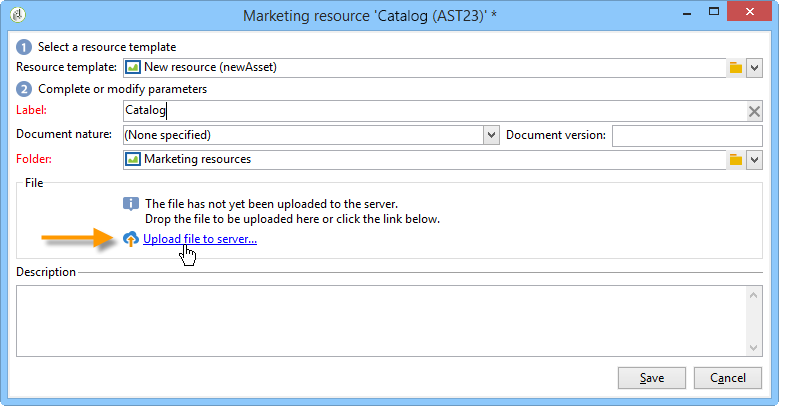Click the info icon in File section
This screenshot has width=801, height=417.
point(131,203)
